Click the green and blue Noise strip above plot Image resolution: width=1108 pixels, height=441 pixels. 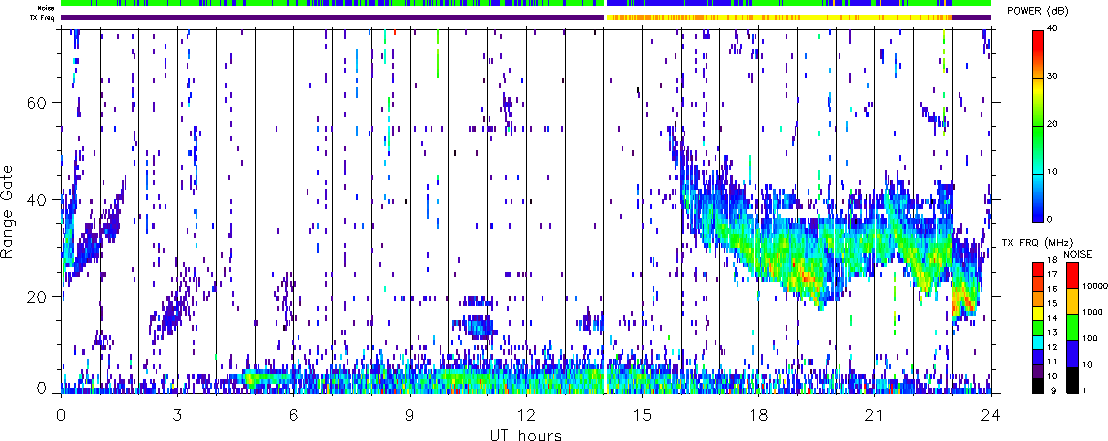click(x=526, y=4)
